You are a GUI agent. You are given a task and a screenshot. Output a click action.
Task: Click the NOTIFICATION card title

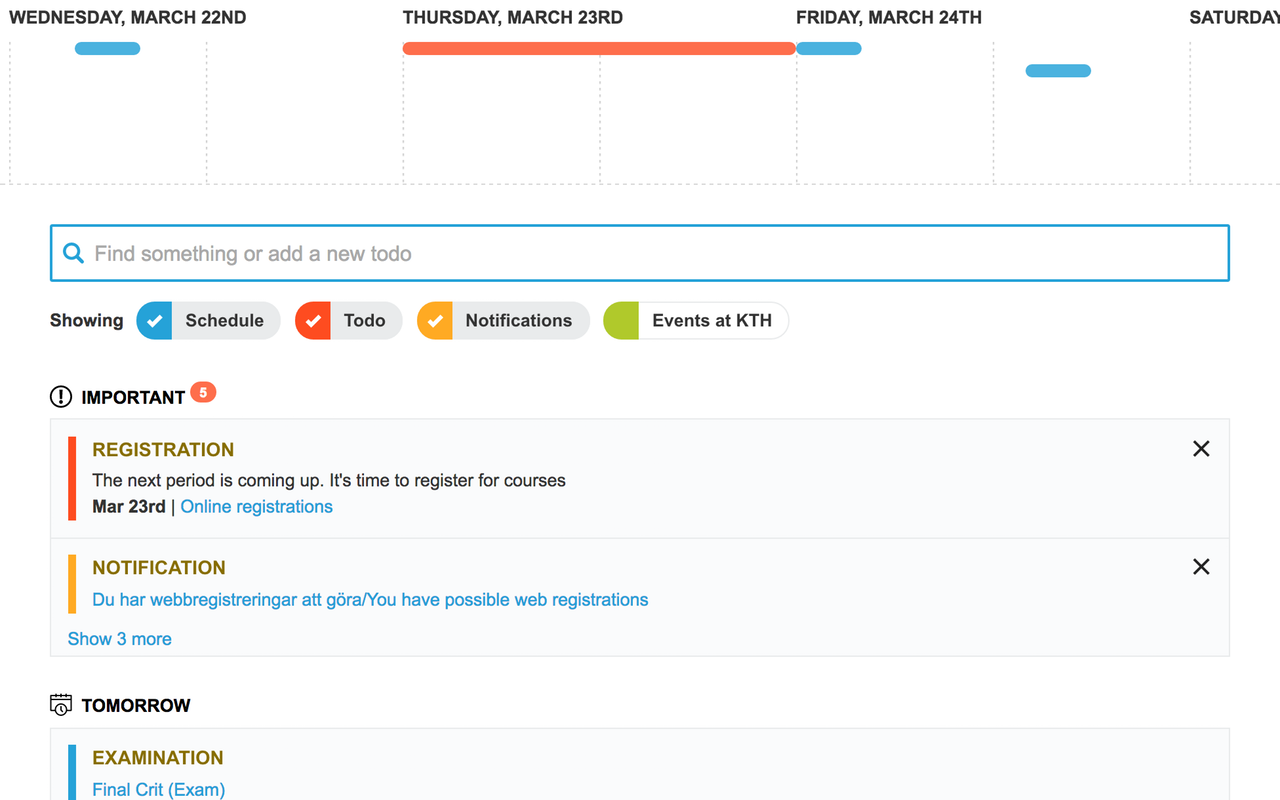(159, 568)
